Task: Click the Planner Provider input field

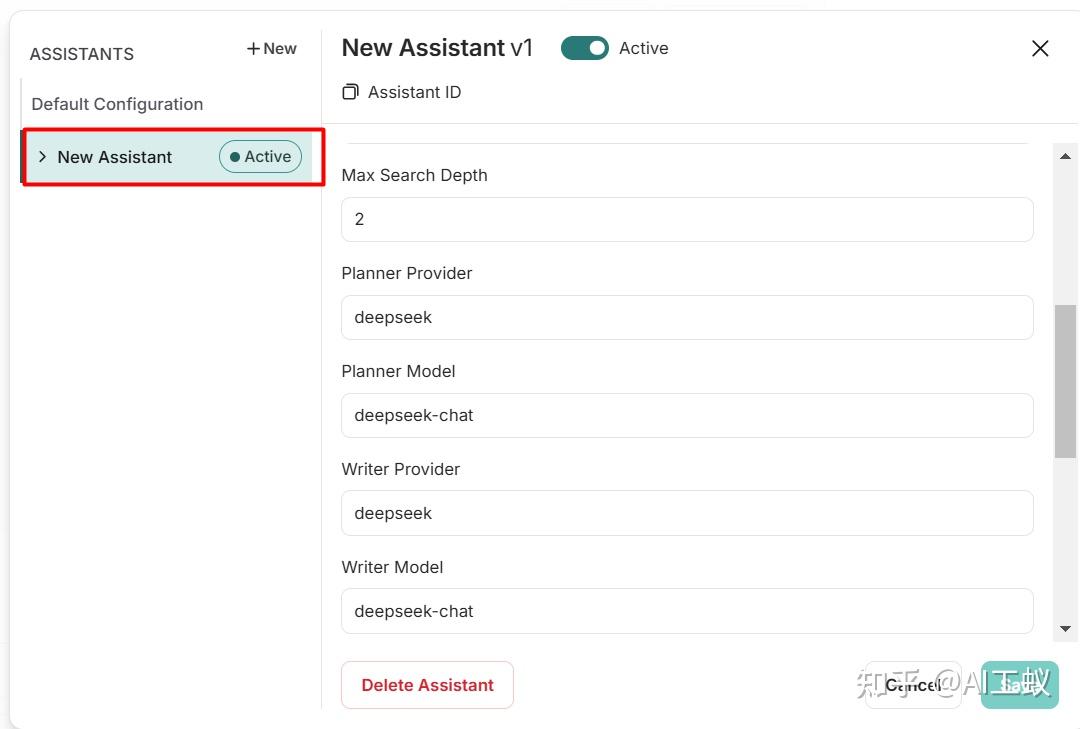Action: (687, 317)
